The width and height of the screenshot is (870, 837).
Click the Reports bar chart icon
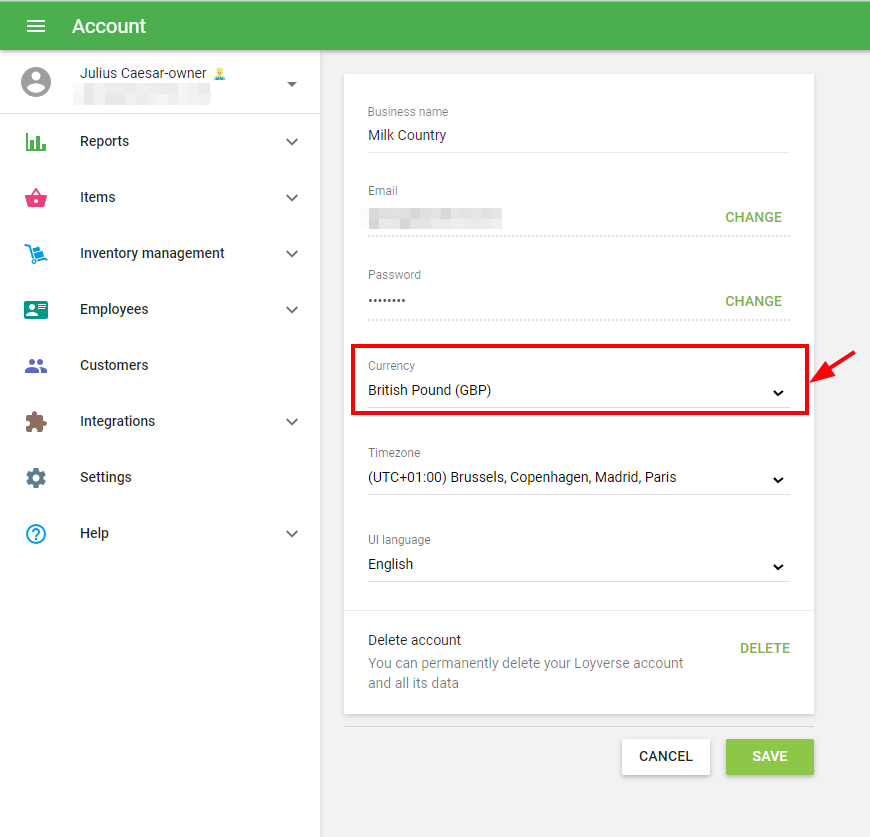click(36, 142)
